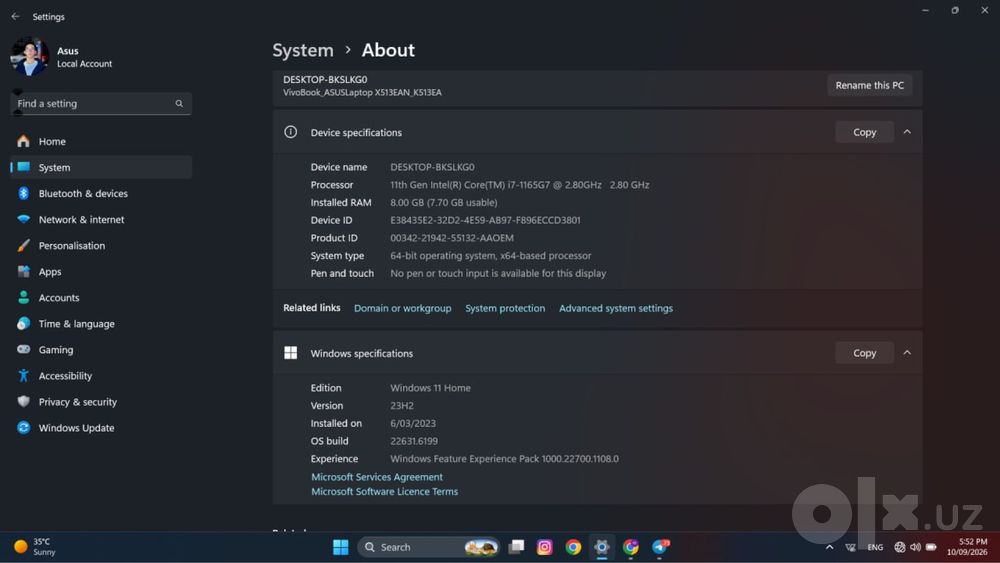Open Telegram from the taskbar

660,546
